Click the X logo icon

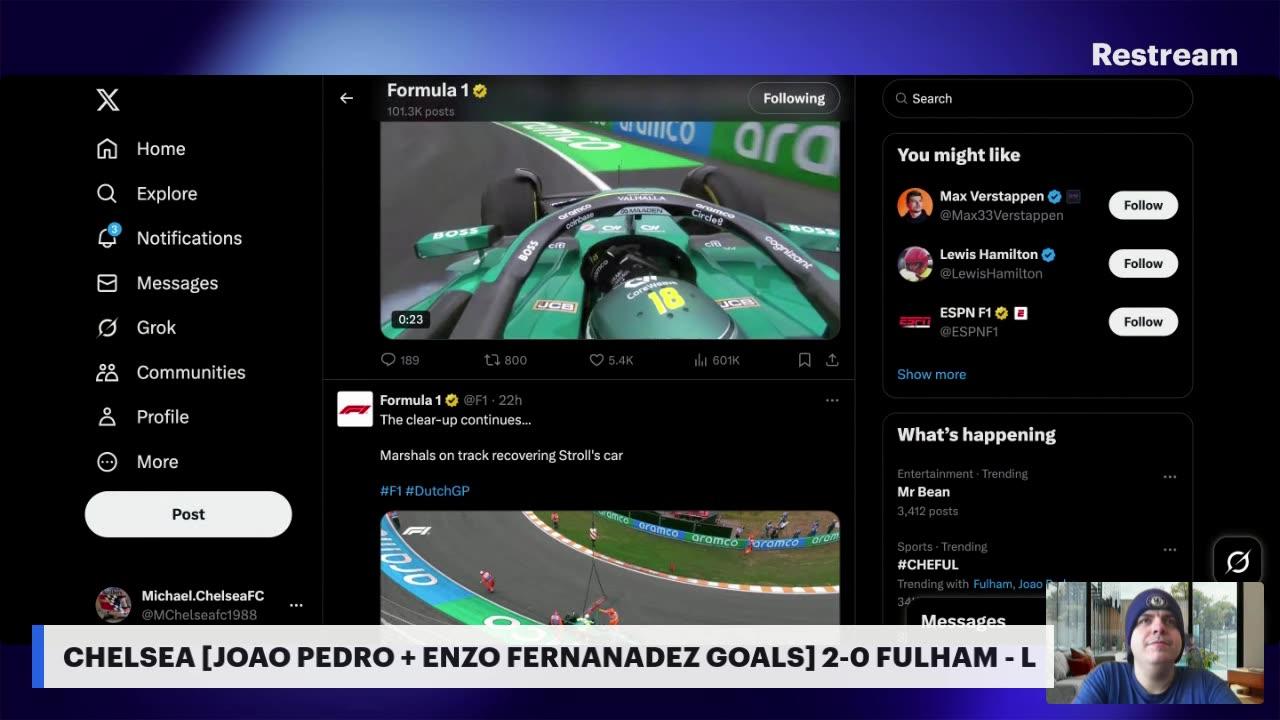pyautogui.click(x=108, y=100)
